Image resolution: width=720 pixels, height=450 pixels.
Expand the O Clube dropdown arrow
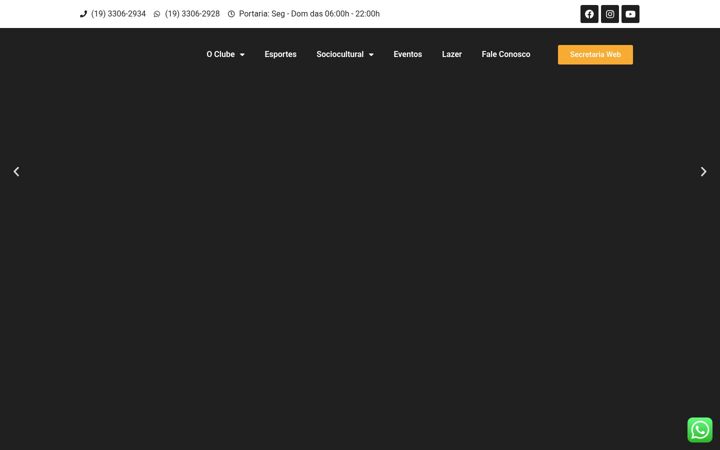point(242,55)
